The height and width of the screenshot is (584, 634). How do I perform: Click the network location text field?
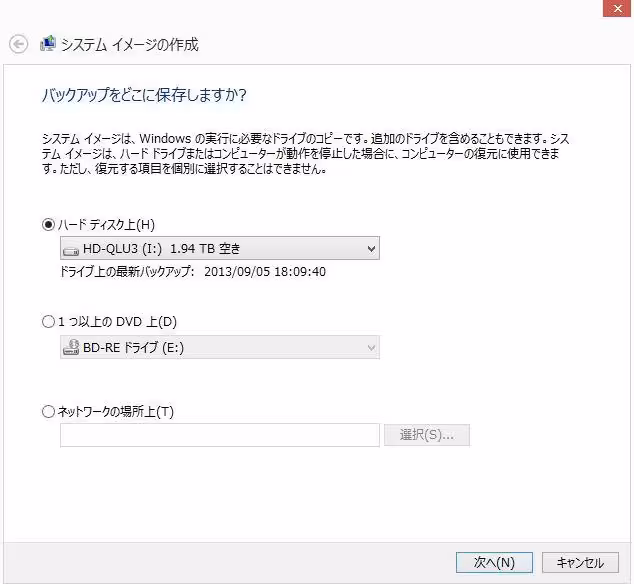point(219,435)
